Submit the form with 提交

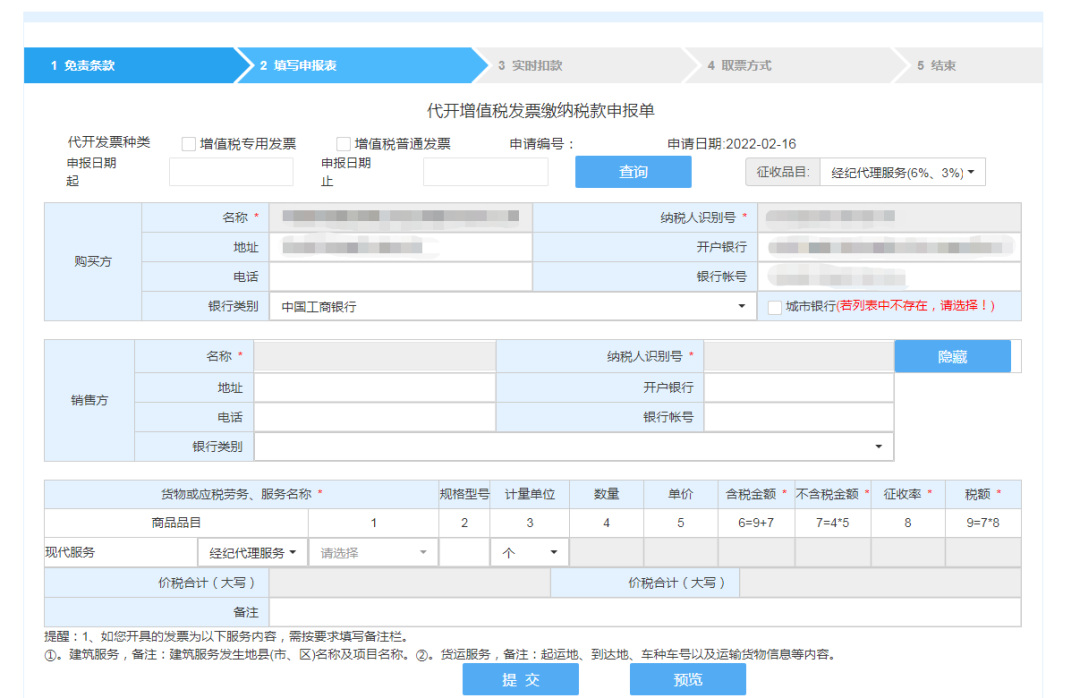click(x=521, y=680)
